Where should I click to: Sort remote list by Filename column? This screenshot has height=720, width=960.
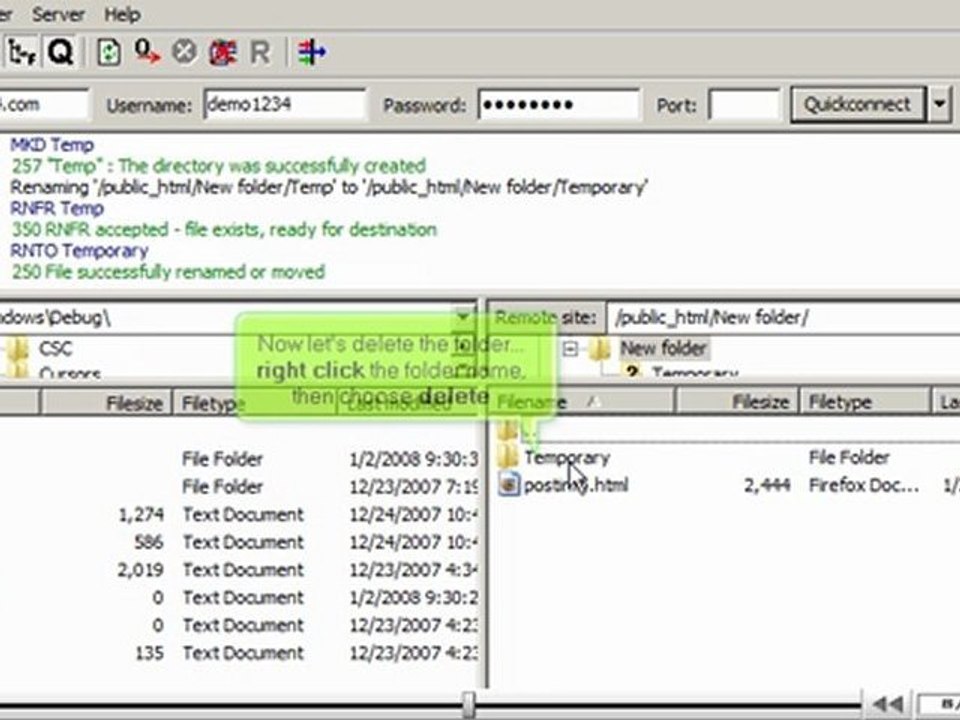point(582,402)
